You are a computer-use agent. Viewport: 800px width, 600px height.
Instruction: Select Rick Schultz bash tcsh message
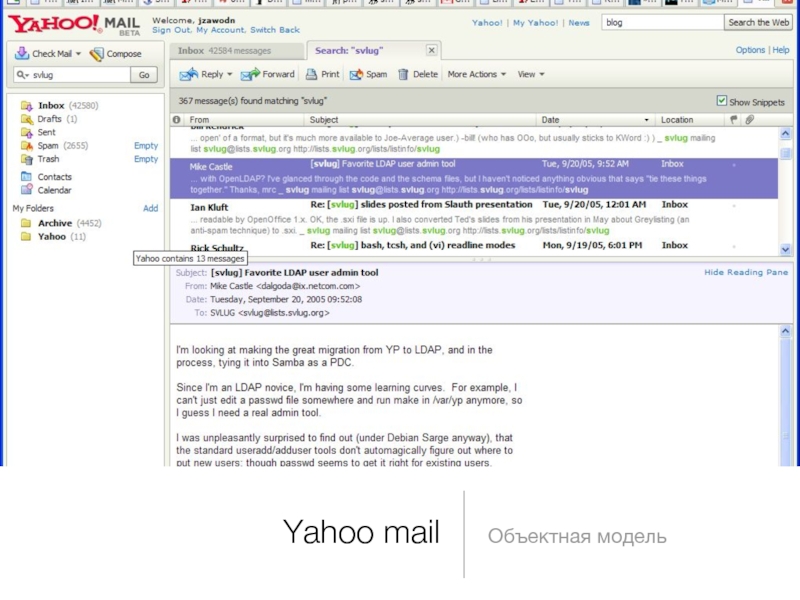474,247
